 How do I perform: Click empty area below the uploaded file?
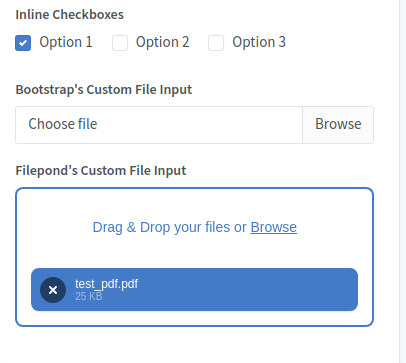pos(194,318)
